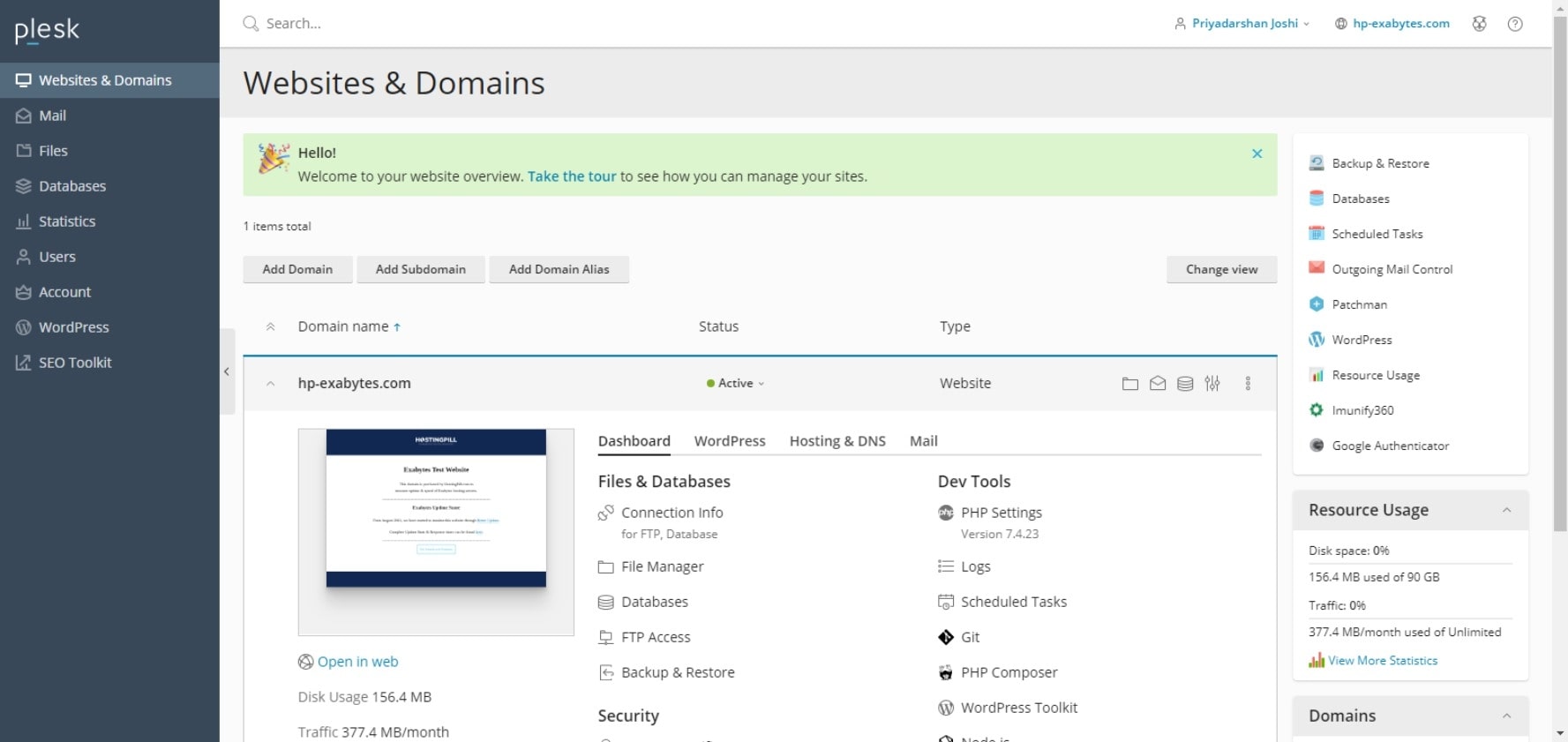This screenshot has height=742, width=1568.
Task: Open Mail in the left sidebar
Action: tap(109, 116)
